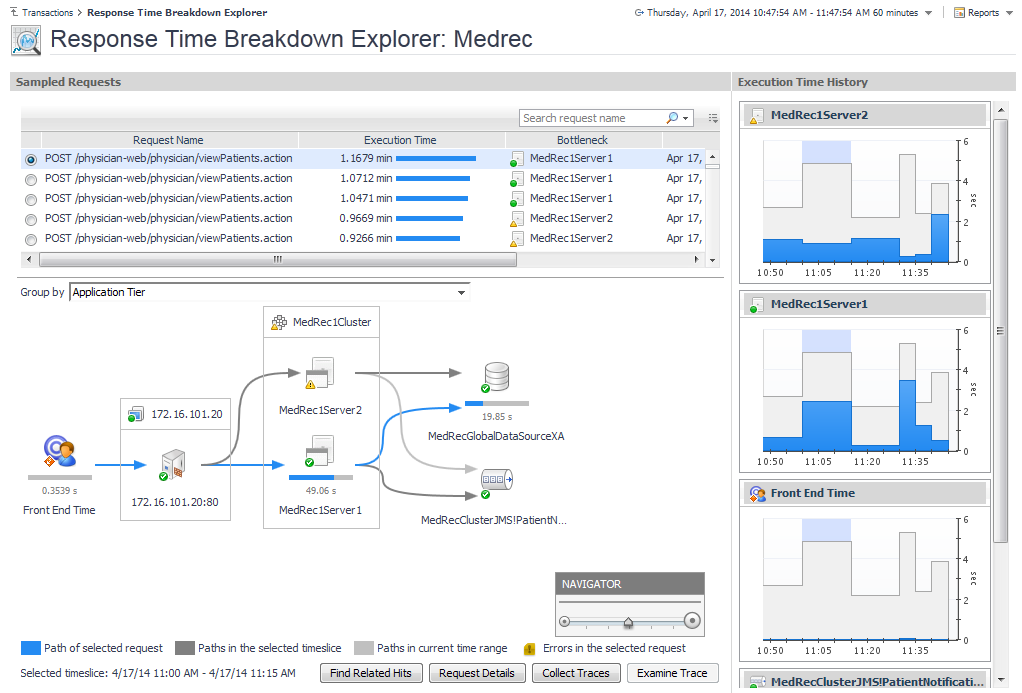
Task: Open the table column settings icon
Action: click(x=713, y=118)
